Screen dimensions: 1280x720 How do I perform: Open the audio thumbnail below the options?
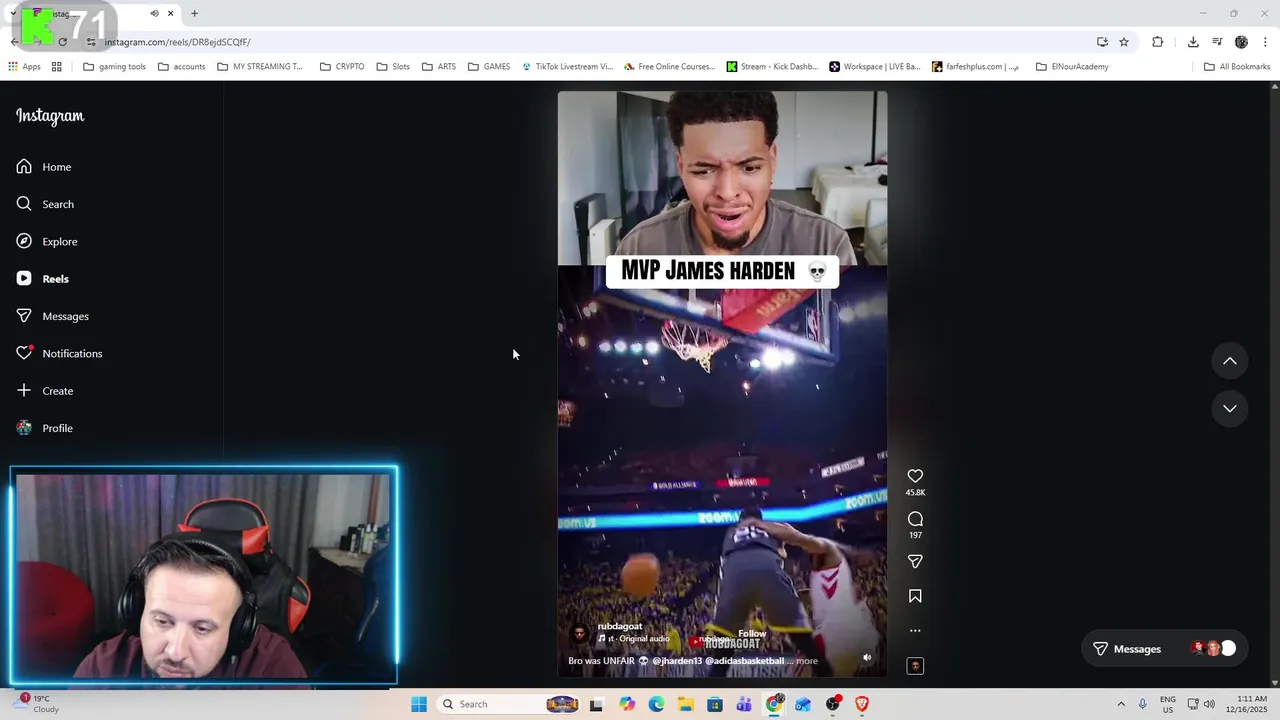pyautogui.click(x=915, y=666)
